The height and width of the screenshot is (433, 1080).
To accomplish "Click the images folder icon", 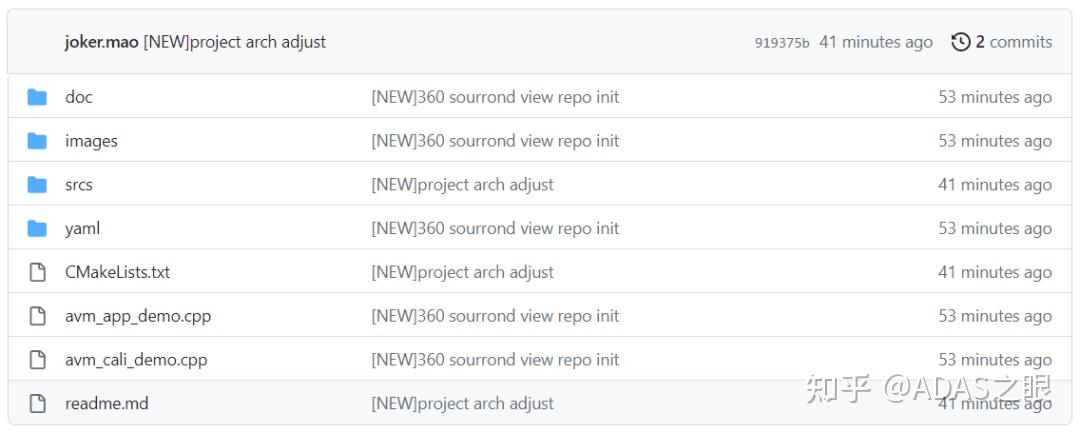I will click(37, 141).
